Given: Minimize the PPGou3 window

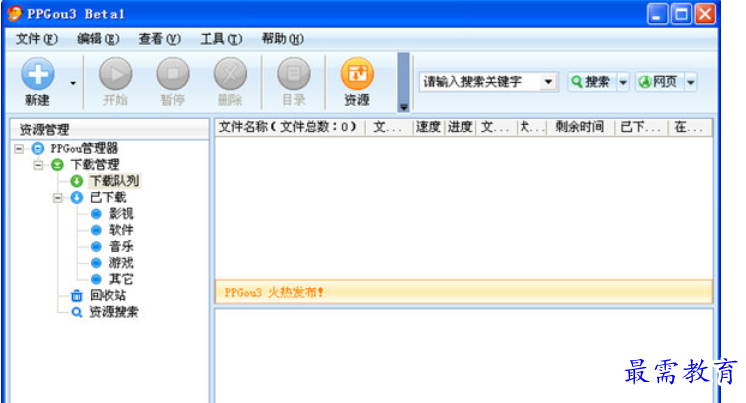Looking at the screenshot, I should [657, 14].
